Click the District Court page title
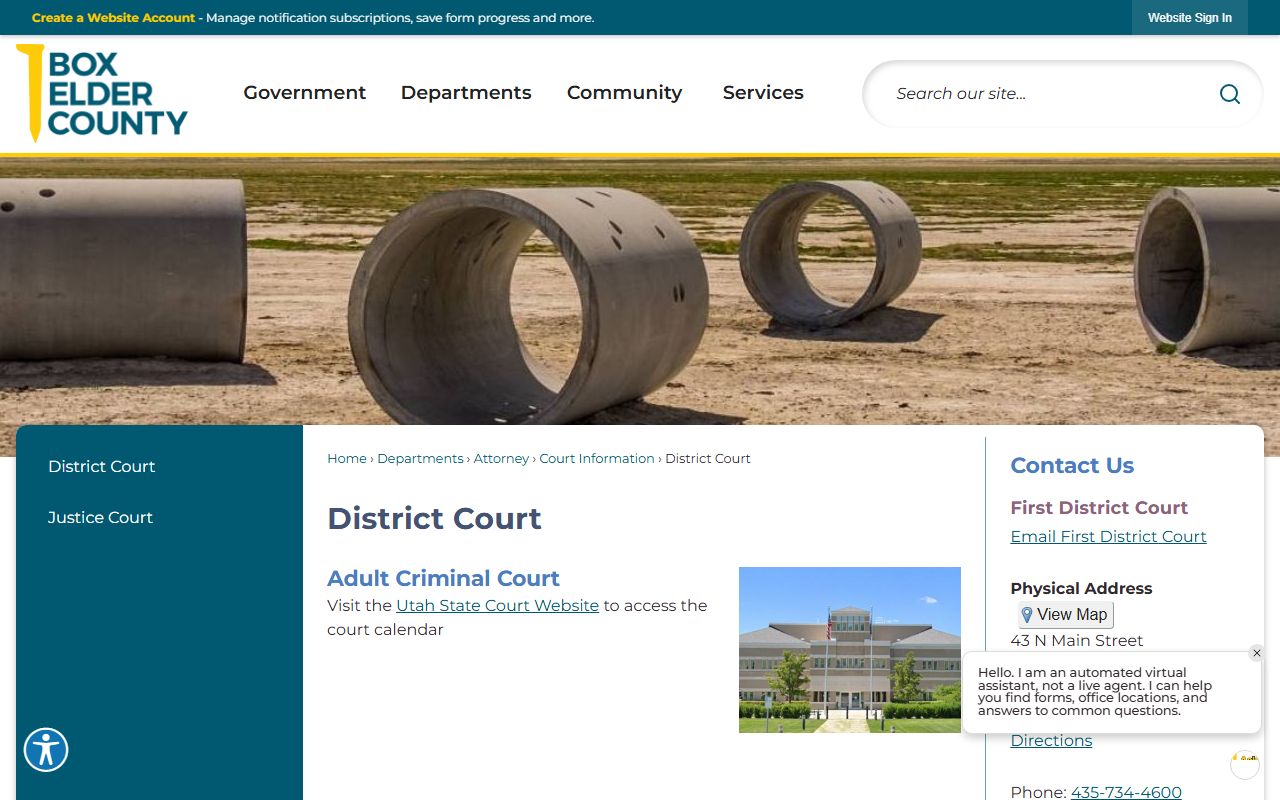 coord(434,519)
